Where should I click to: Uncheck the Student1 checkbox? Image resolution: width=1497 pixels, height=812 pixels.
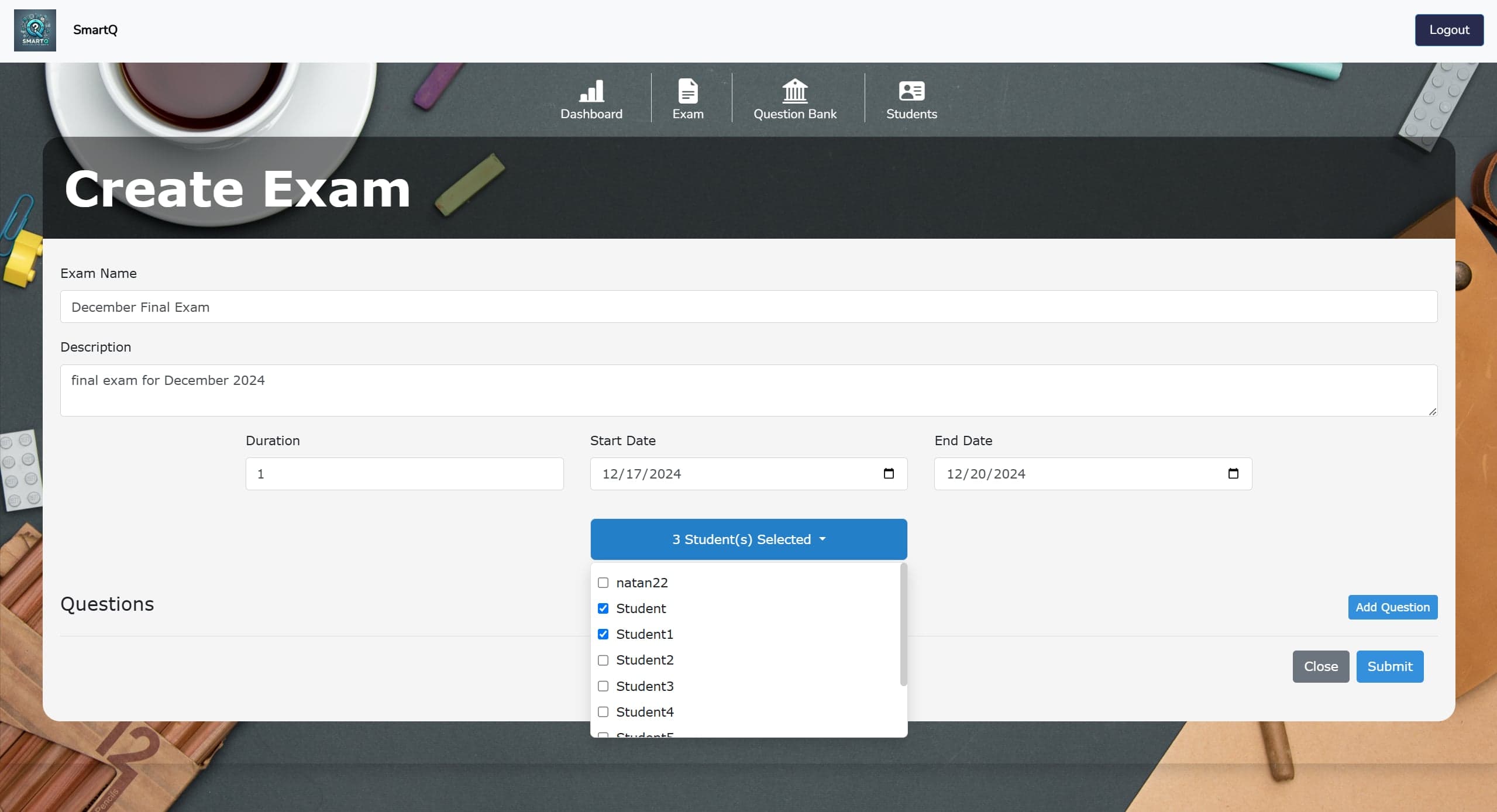[603, 634]
